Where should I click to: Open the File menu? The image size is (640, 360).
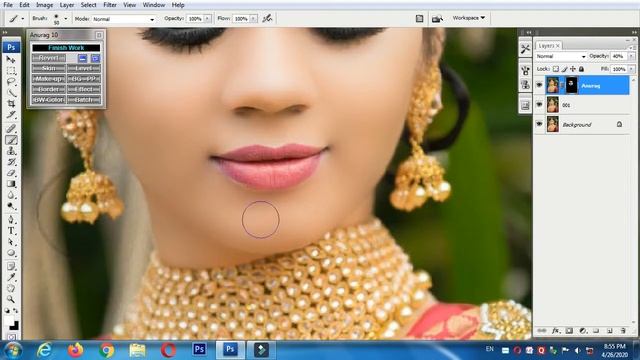click(x=8, y=5)
